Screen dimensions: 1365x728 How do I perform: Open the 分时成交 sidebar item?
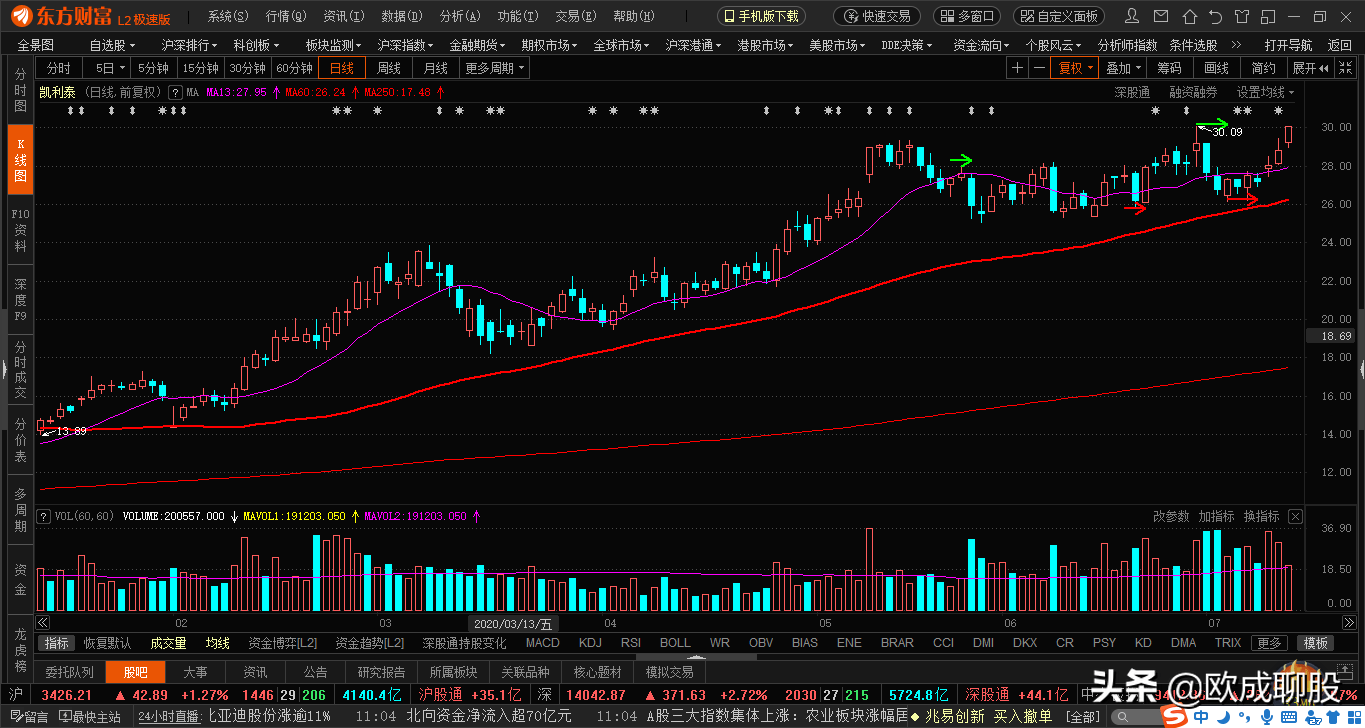[20, 369]
